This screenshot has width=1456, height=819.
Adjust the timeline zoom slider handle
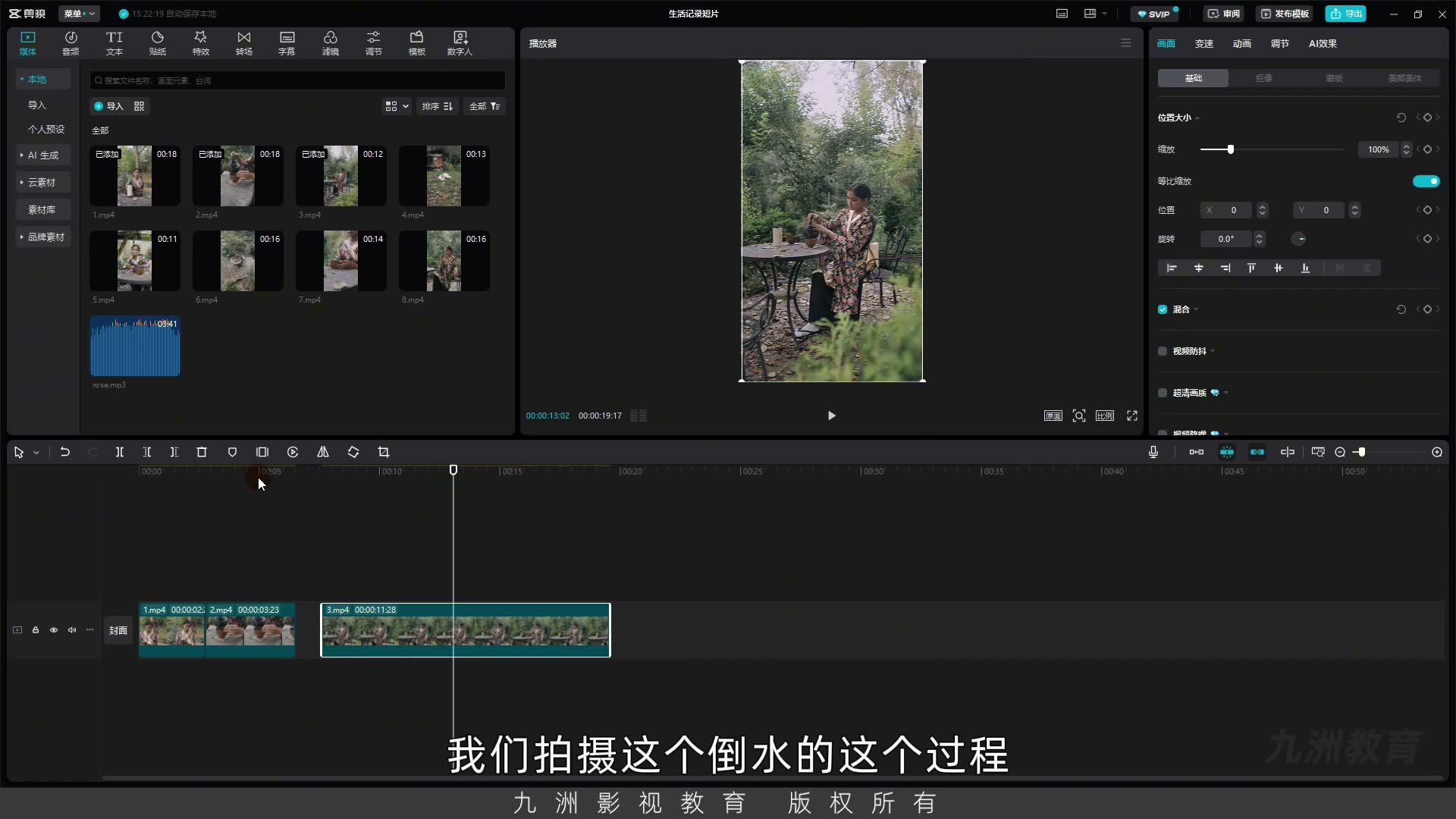tap(1361, 452)
